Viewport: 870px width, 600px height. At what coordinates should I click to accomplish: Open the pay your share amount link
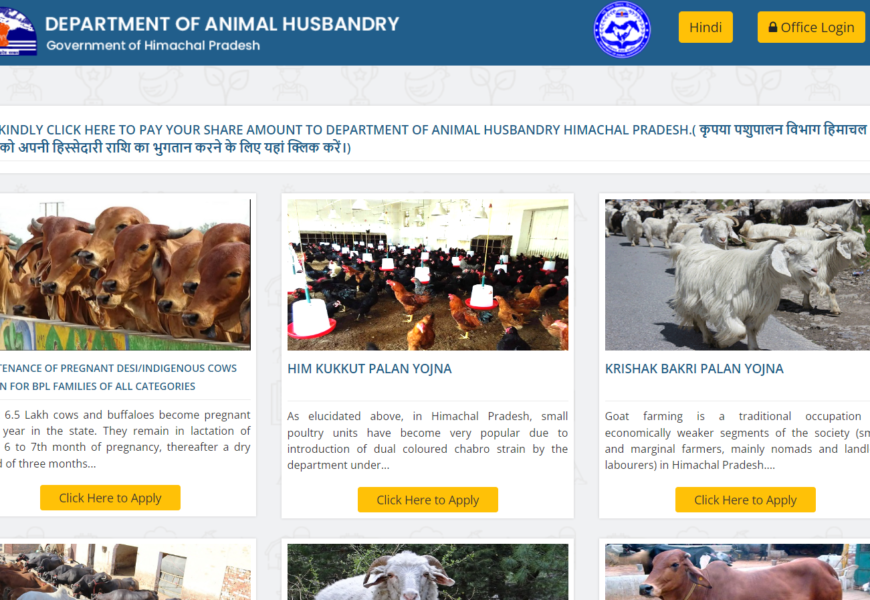coord(433,138)
